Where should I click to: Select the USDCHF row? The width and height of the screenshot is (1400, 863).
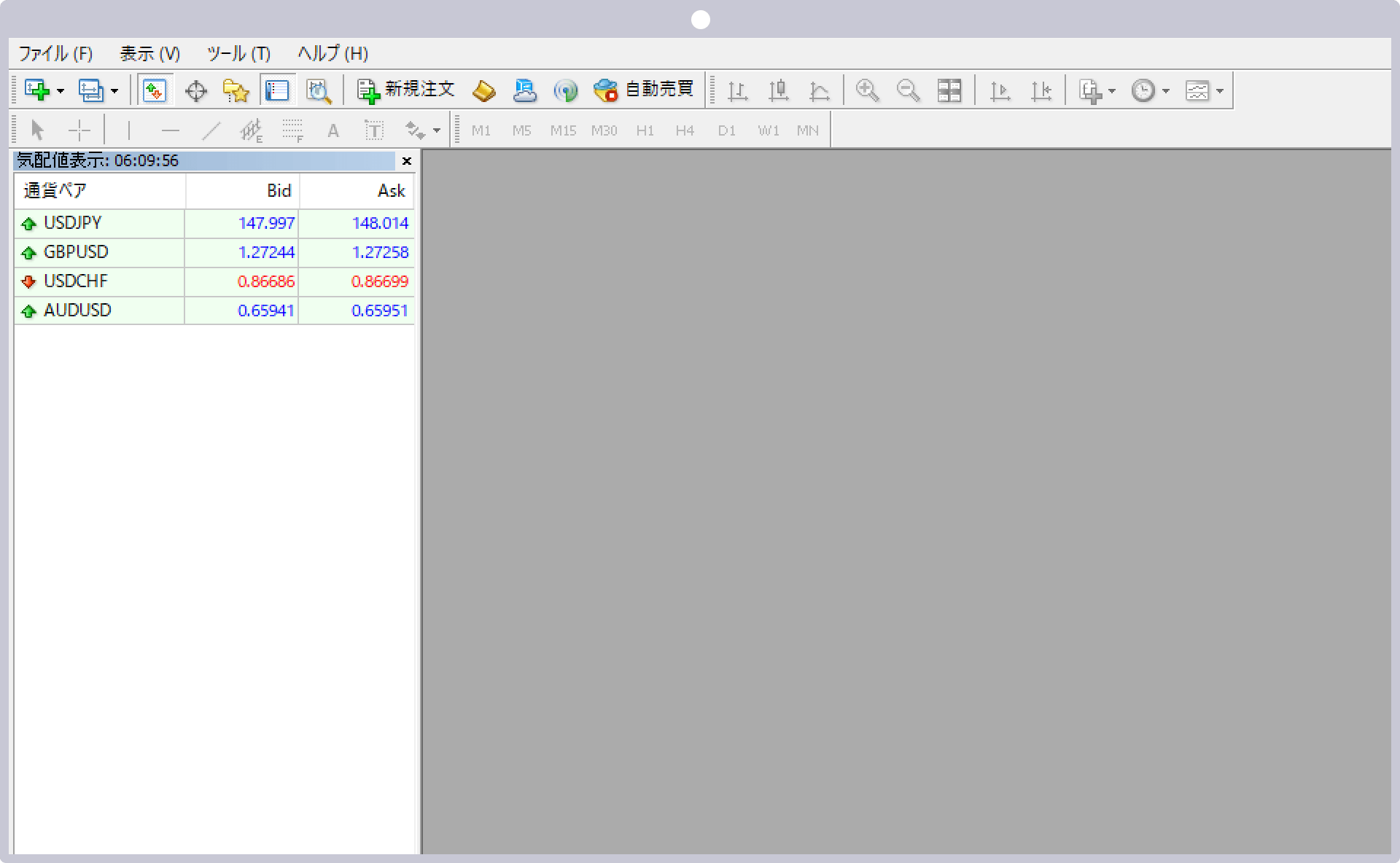click(214, 282)
